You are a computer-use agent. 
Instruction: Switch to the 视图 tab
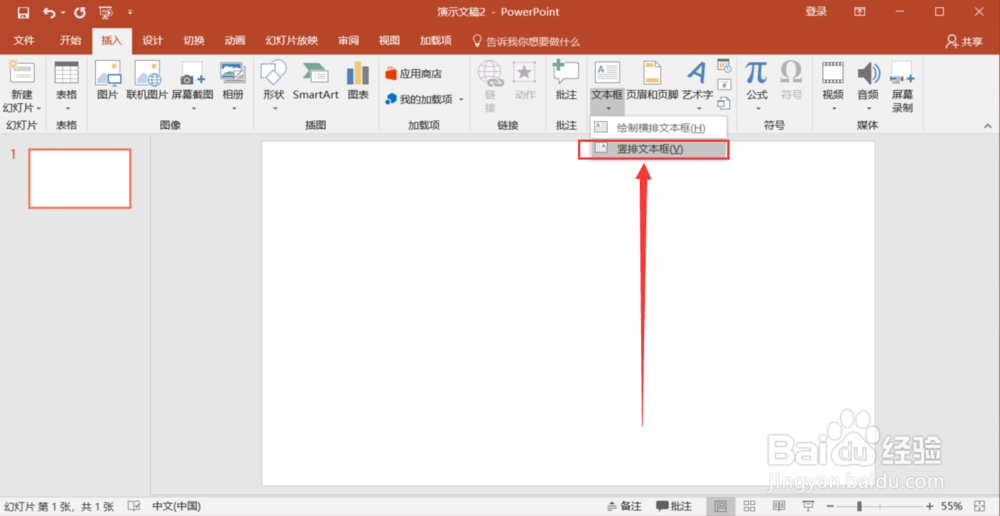(389, 41)
